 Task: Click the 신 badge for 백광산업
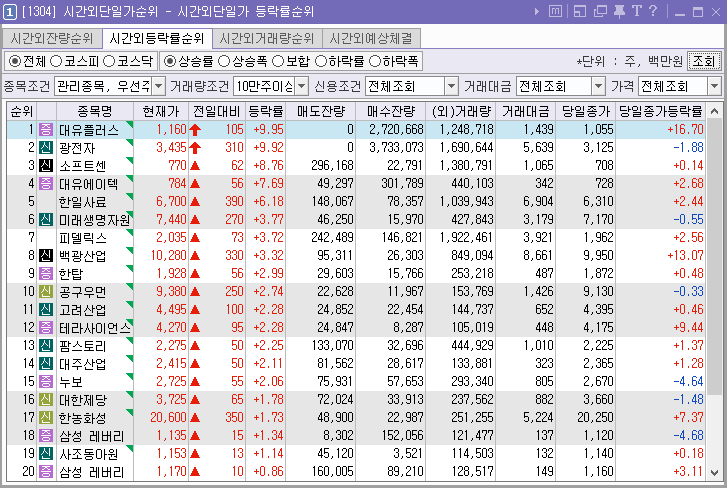(46, 255)
